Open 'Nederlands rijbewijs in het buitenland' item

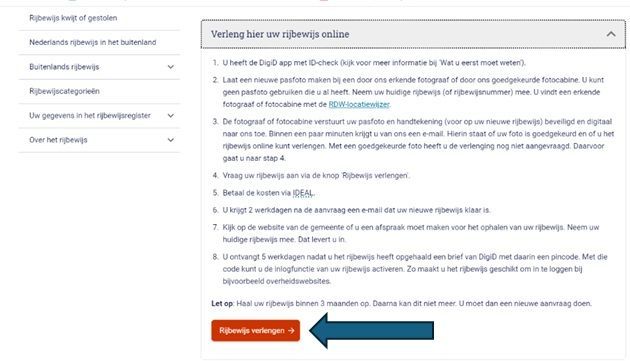pyautogui.click(x=93, y=42)
